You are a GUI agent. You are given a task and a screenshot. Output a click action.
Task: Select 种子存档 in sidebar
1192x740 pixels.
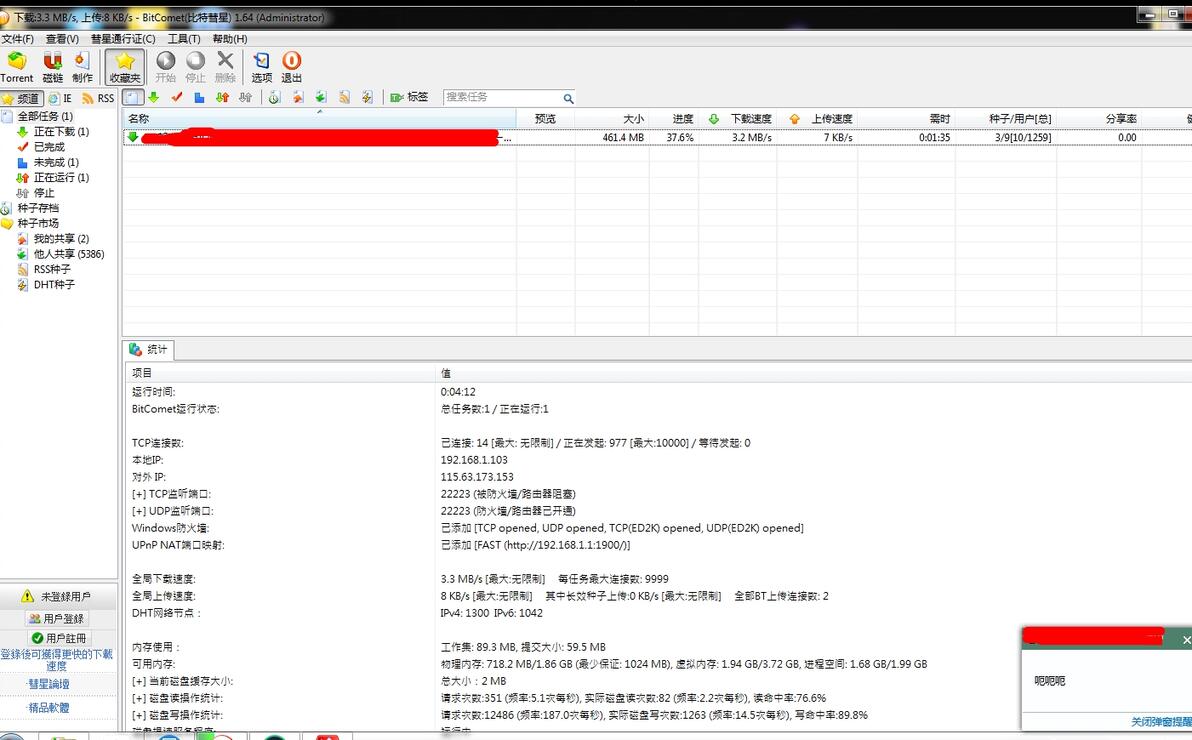tap(38, 208)
